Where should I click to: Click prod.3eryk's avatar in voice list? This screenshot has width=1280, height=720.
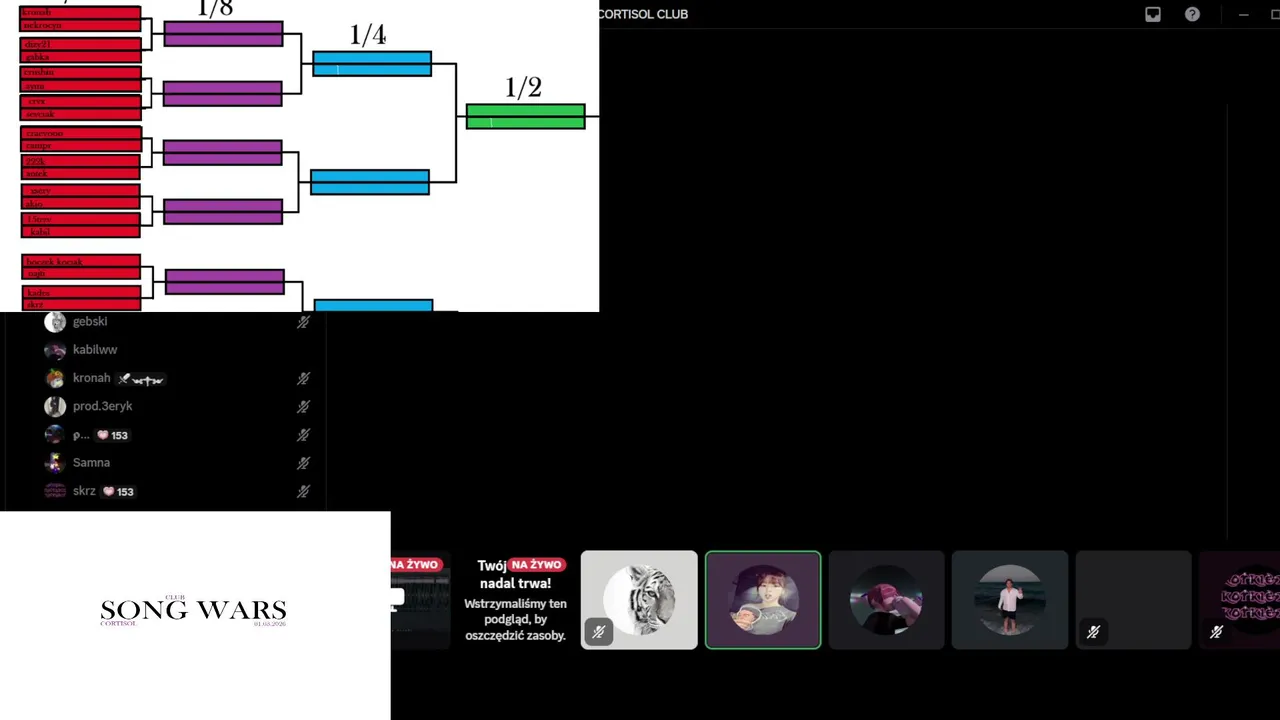click(x=55, y=406)
